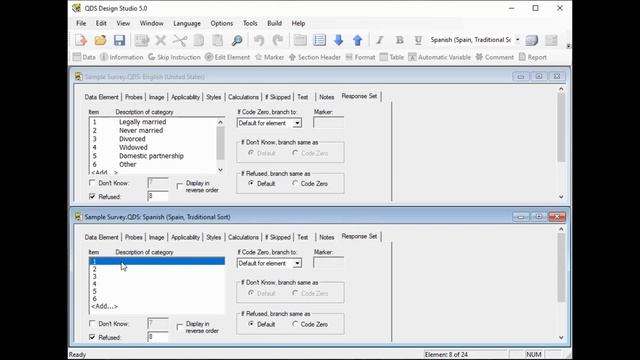Image resolution: width=640 pixels, height=360 pixels.
Task: Open Applicability tab in Spanish window
Action: [x=185, y=237]
